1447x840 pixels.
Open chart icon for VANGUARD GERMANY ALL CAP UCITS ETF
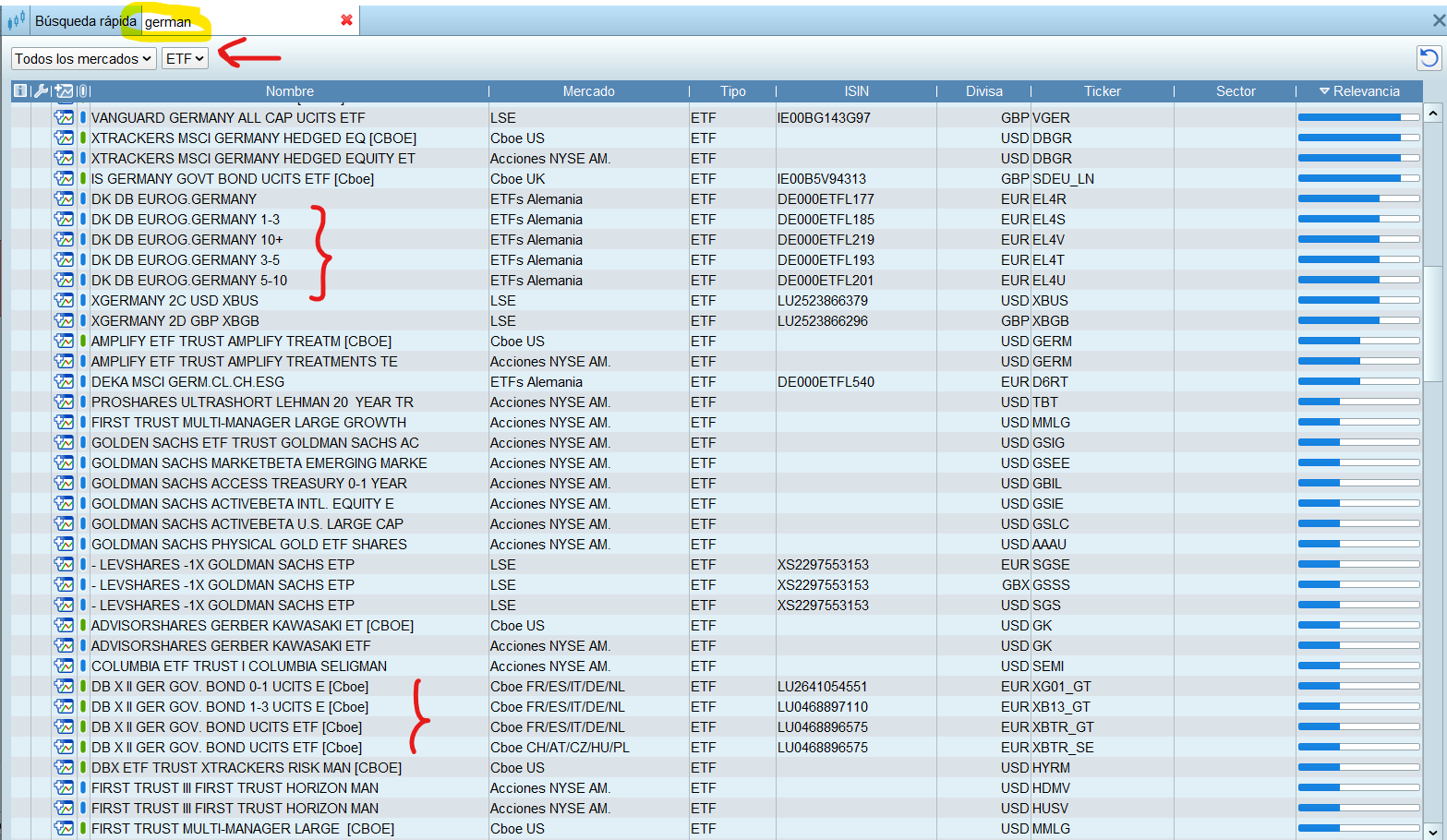(x=64, y=117)
